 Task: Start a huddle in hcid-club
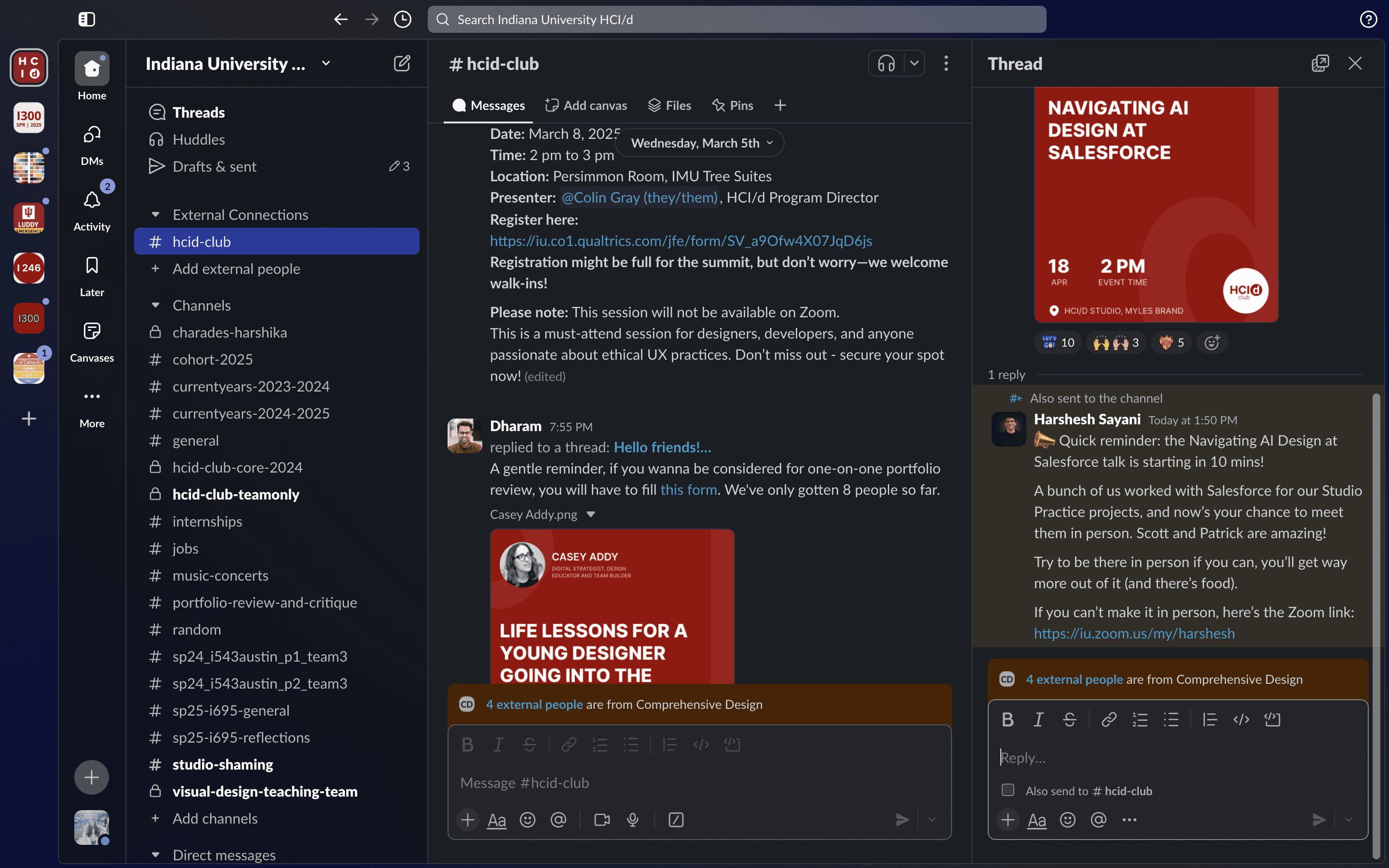886,63
